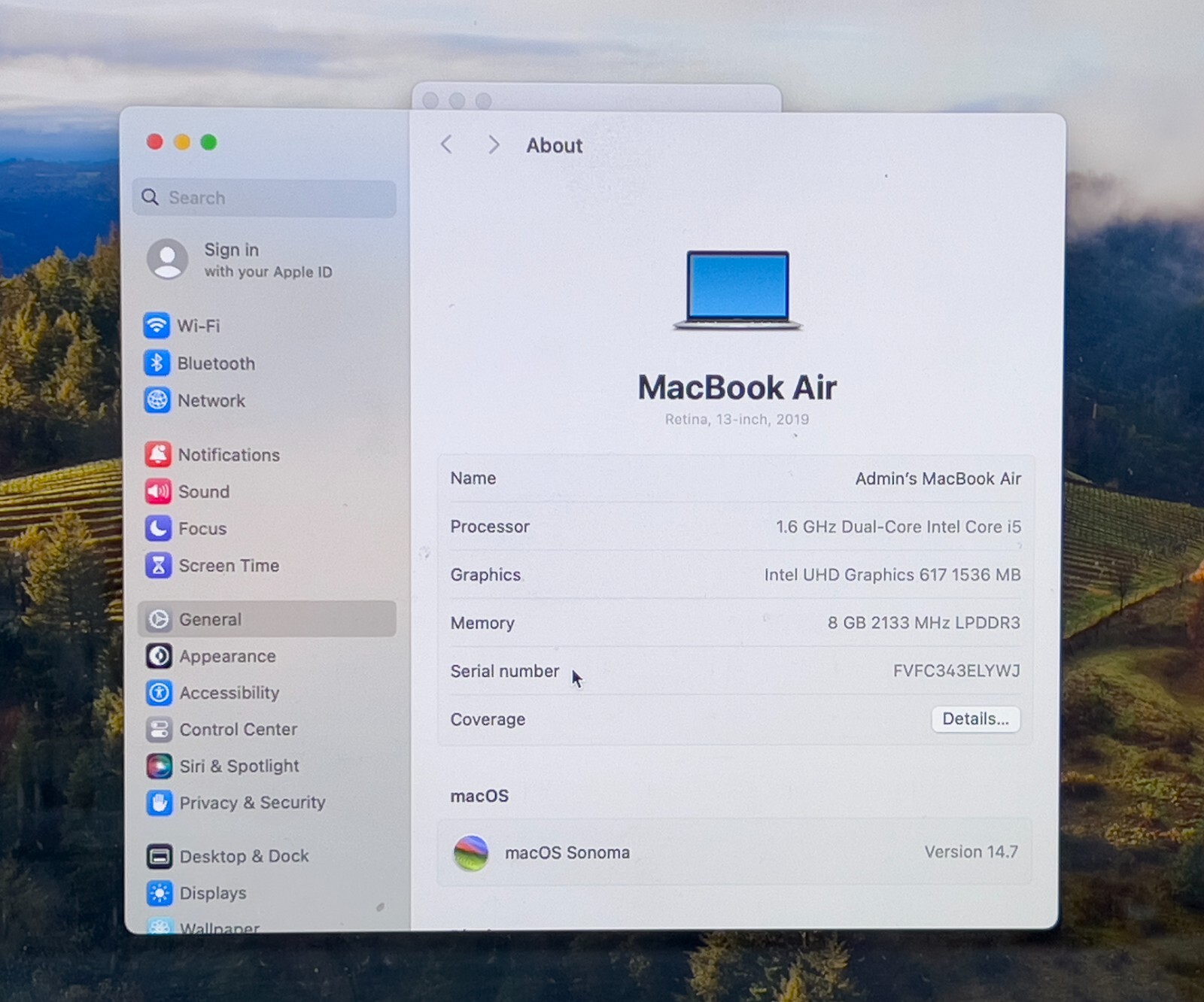Open the Bluetooth icon in sidebar
The height and width of the screenshot is (1002, 1204).
pyautogui.click(x=157, y=363)
